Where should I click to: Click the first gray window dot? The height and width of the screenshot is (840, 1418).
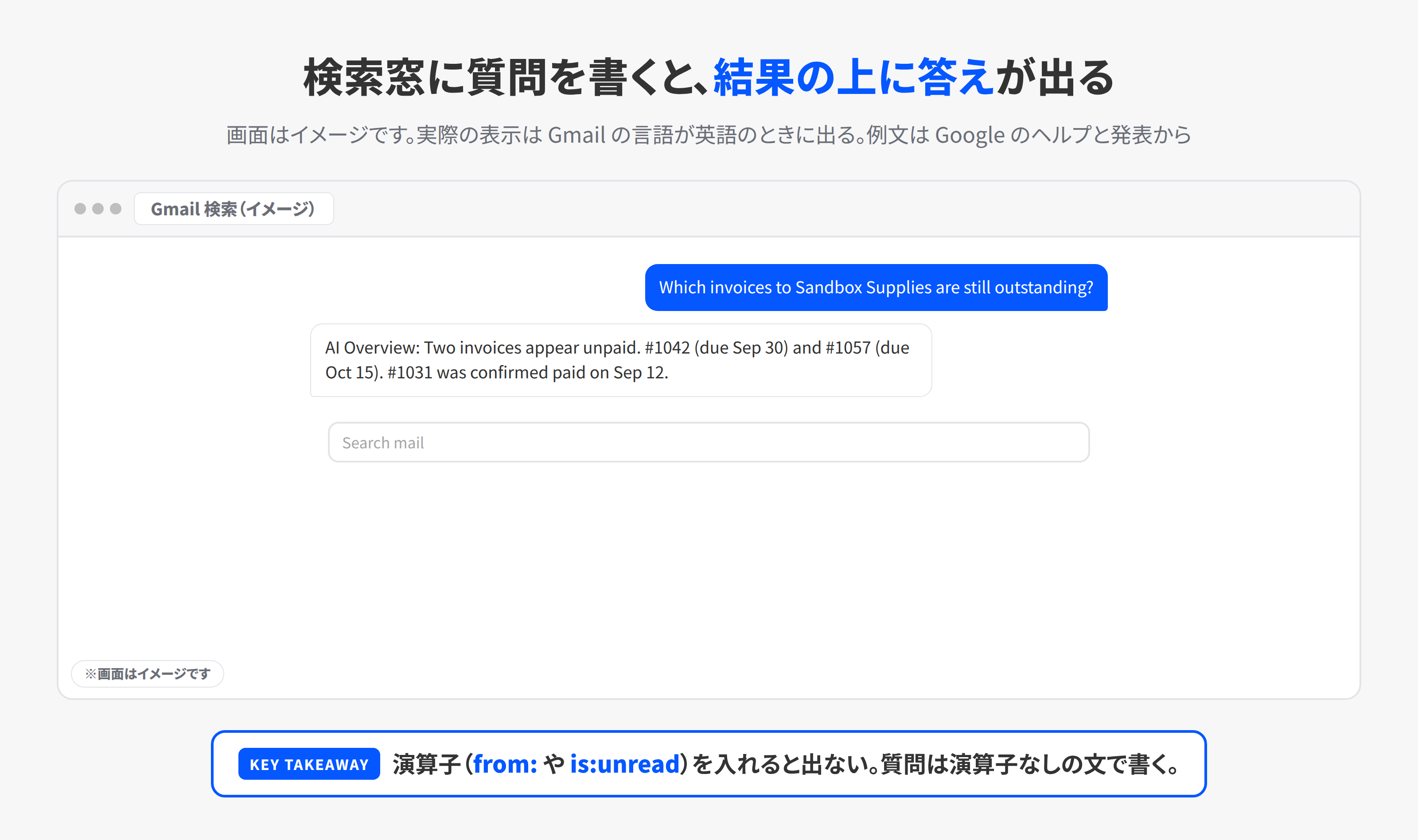80,209
